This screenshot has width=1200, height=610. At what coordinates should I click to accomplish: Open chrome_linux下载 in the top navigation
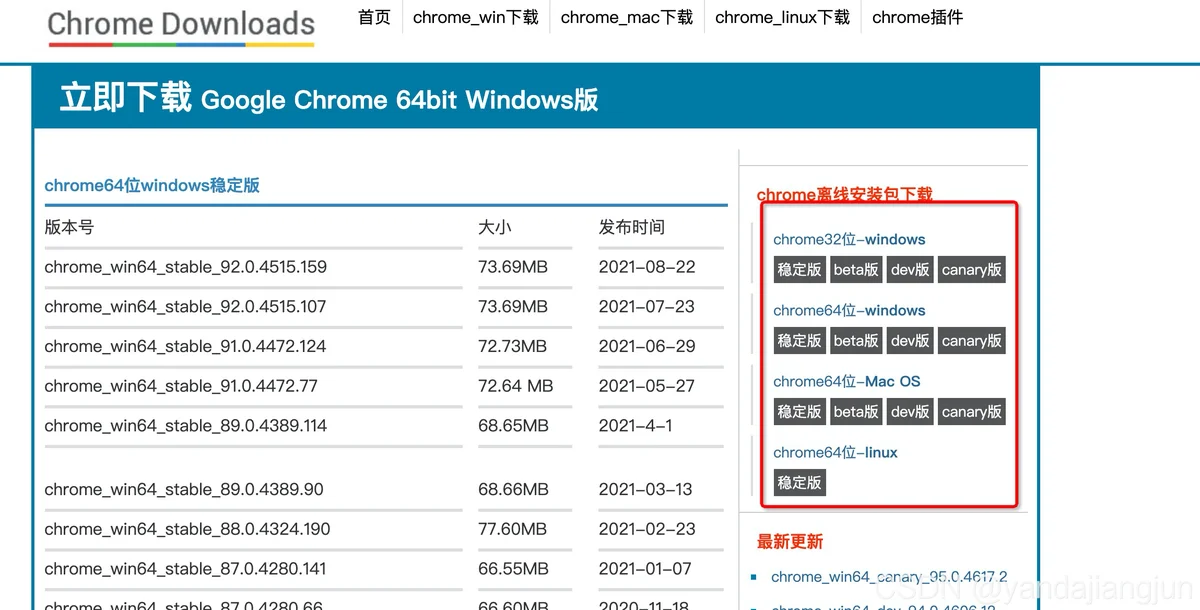pos(783,17)
